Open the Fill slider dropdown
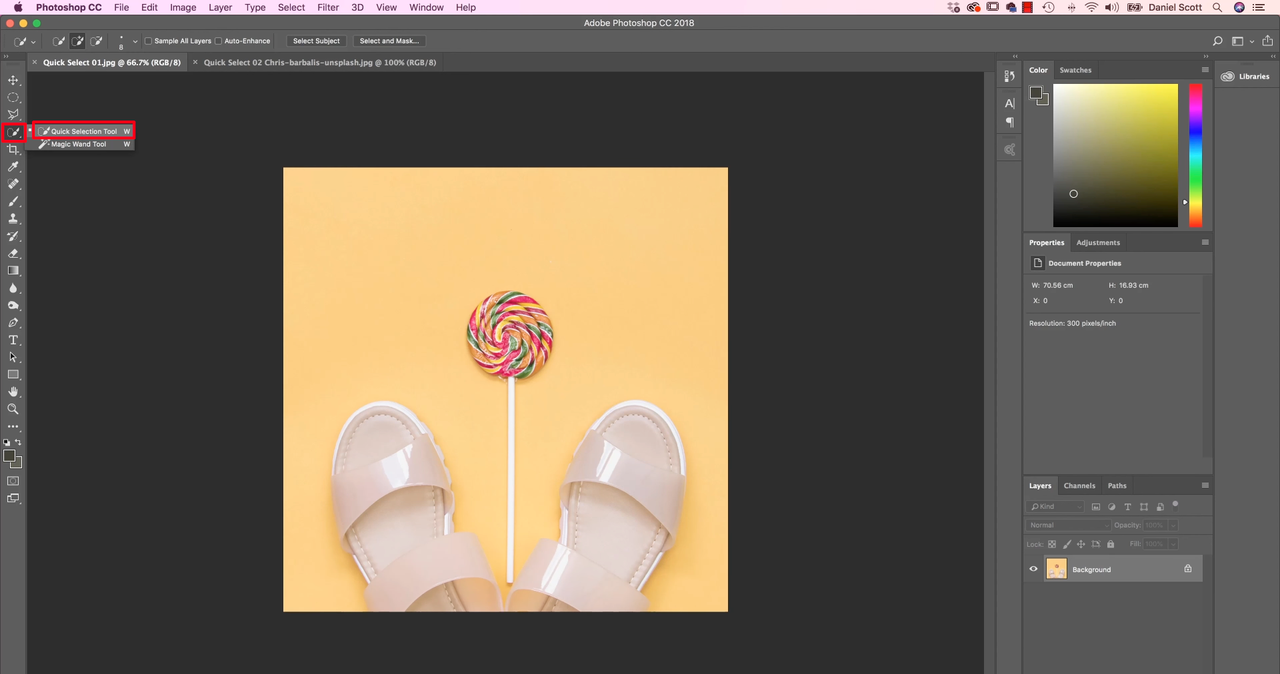This screenshot has width=1280, height=674. 1174,544
